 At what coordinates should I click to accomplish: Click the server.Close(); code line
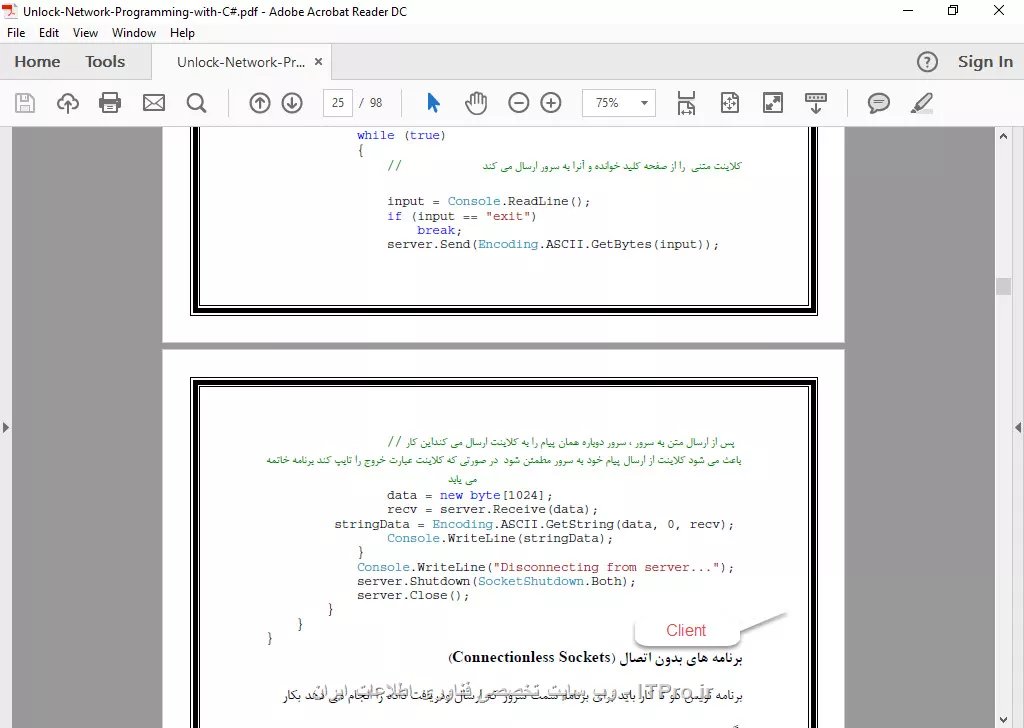(413, 595)
